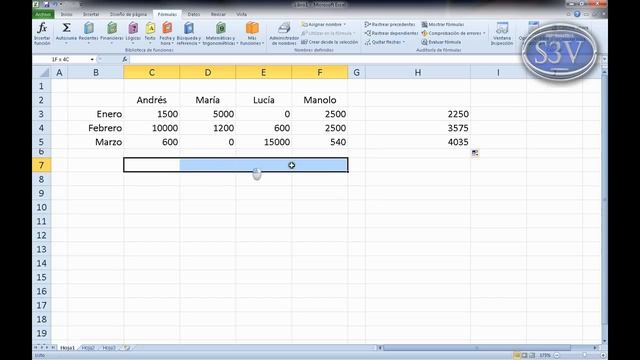Switch to the Diseño de página tab

coord(128,14)
